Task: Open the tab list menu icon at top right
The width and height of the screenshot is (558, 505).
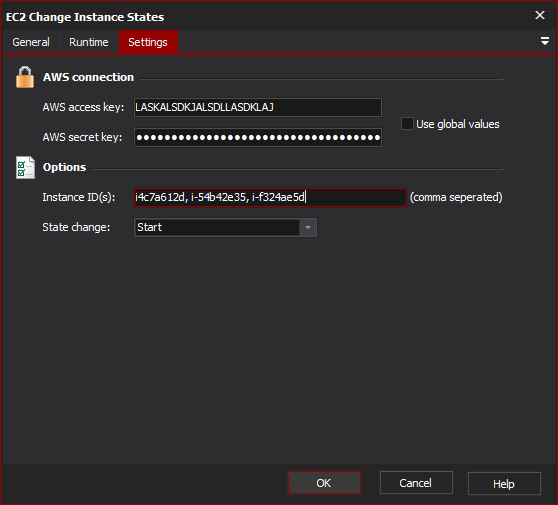Action: [x=544, y=41]
